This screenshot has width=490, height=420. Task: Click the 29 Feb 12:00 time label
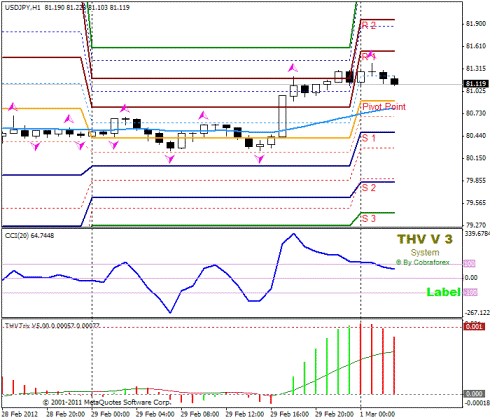click(x=245, y=414)
